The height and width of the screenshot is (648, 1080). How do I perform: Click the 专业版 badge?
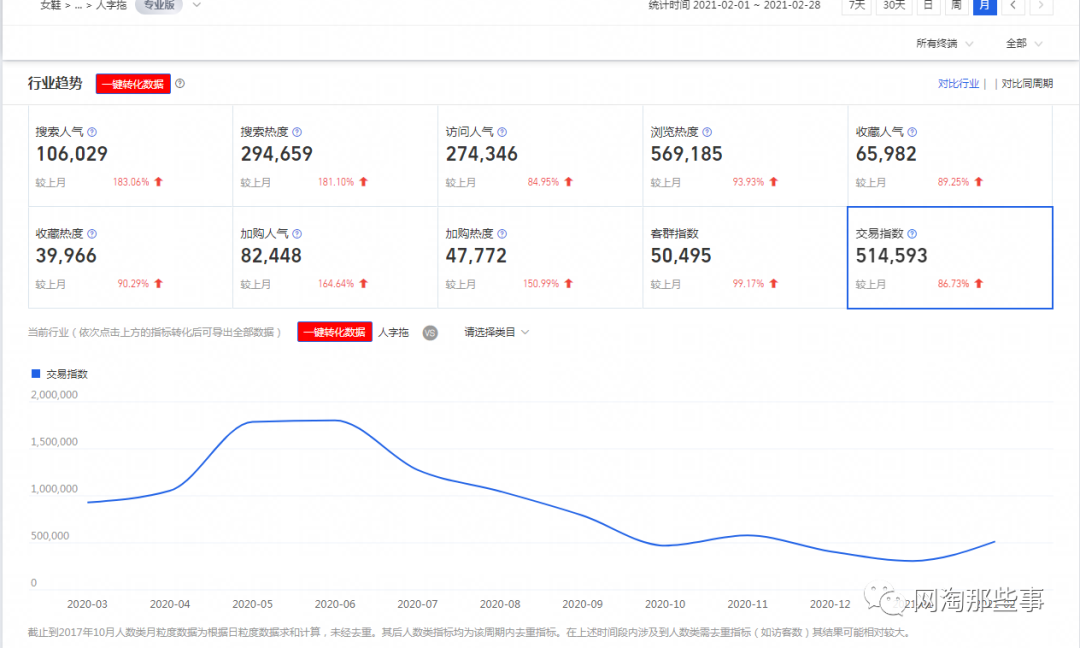(159, 5)
